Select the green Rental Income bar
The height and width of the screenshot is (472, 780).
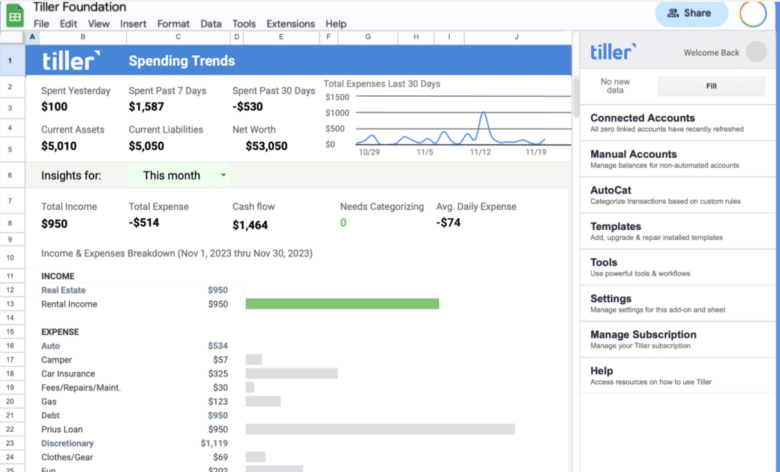342,304
